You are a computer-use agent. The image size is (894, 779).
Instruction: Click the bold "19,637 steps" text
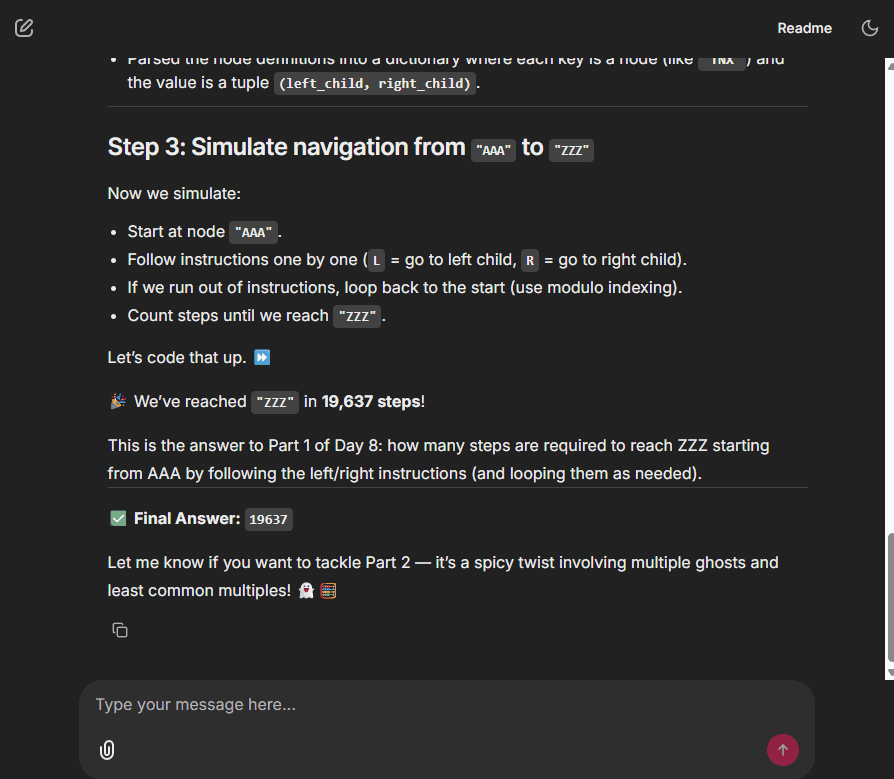click(x=371, y=401)
